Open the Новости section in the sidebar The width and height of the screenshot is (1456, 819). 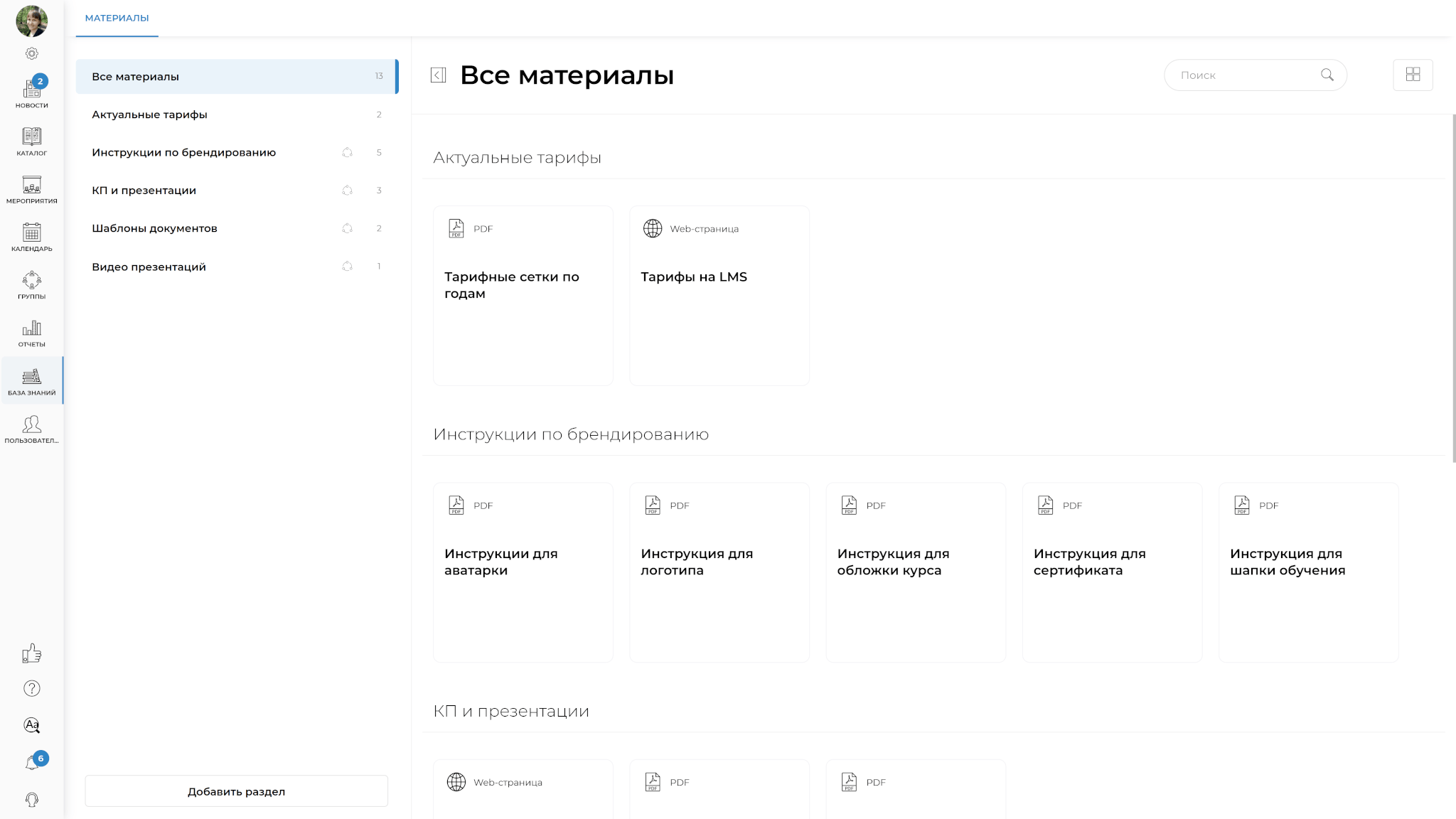click(31, 92)
